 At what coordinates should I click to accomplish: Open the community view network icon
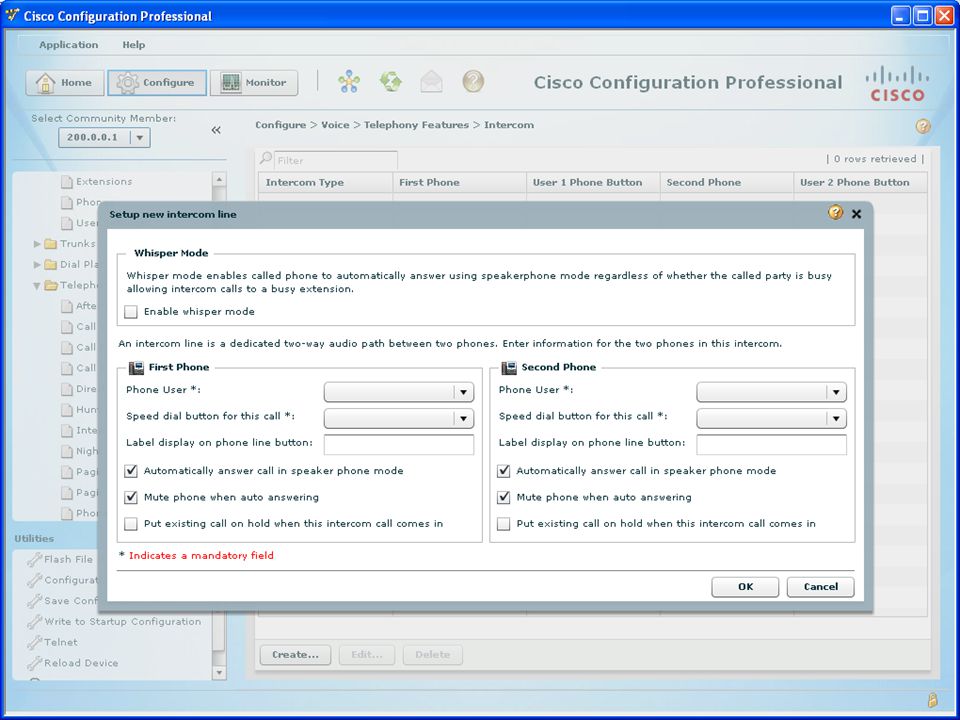point(349,81)
